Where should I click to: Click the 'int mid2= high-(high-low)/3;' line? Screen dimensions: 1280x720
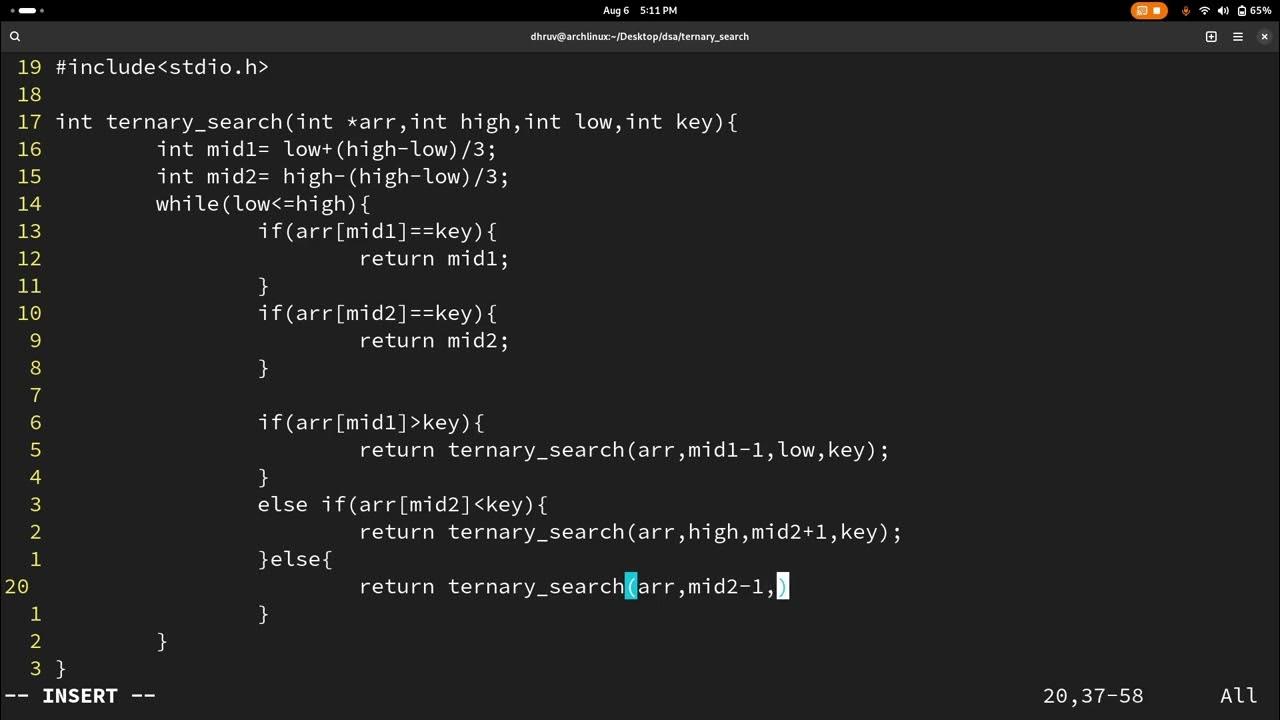point(332,177)
